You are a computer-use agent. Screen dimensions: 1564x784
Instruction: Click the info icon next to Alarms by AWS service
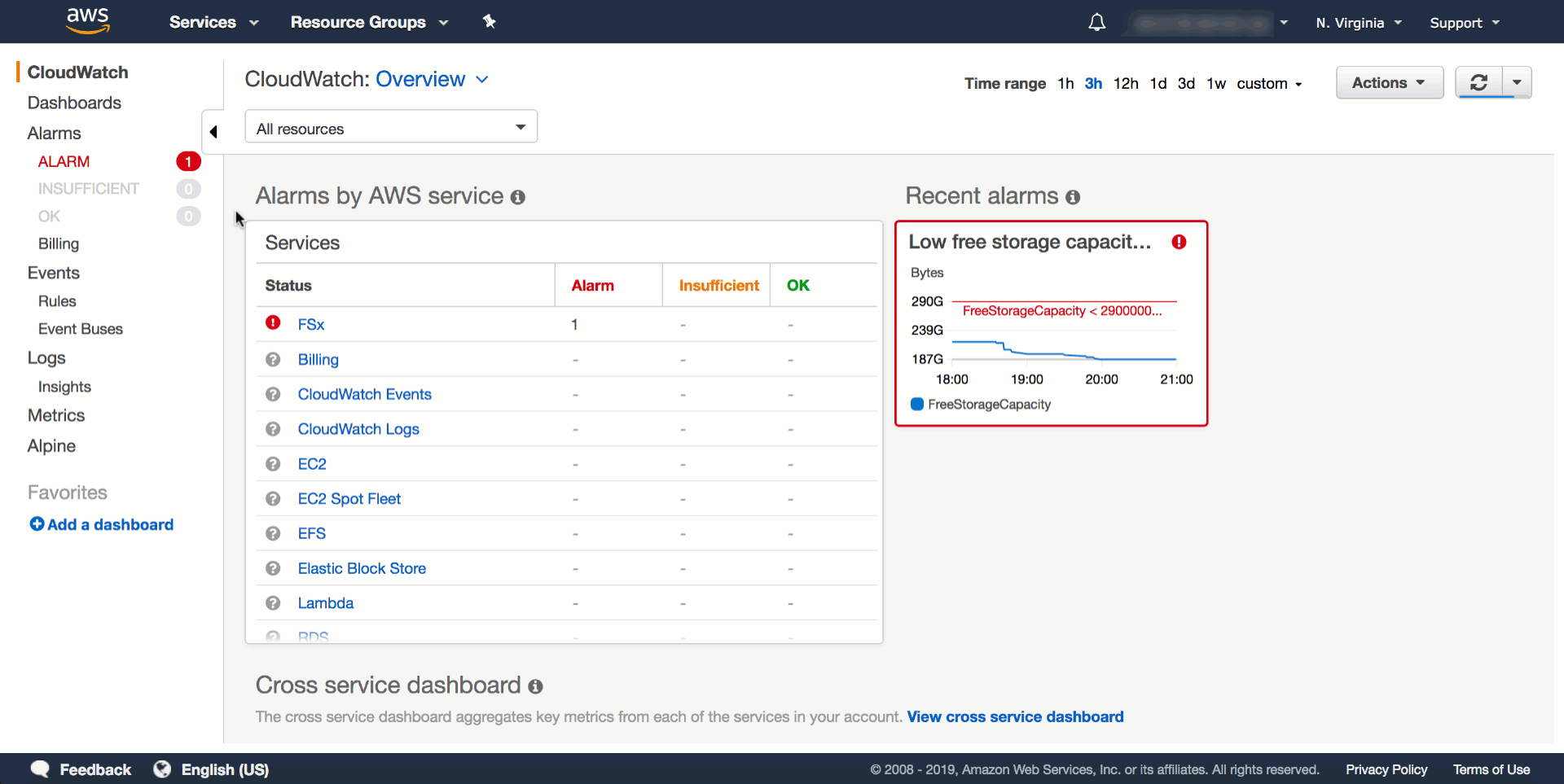pos(518,197)
